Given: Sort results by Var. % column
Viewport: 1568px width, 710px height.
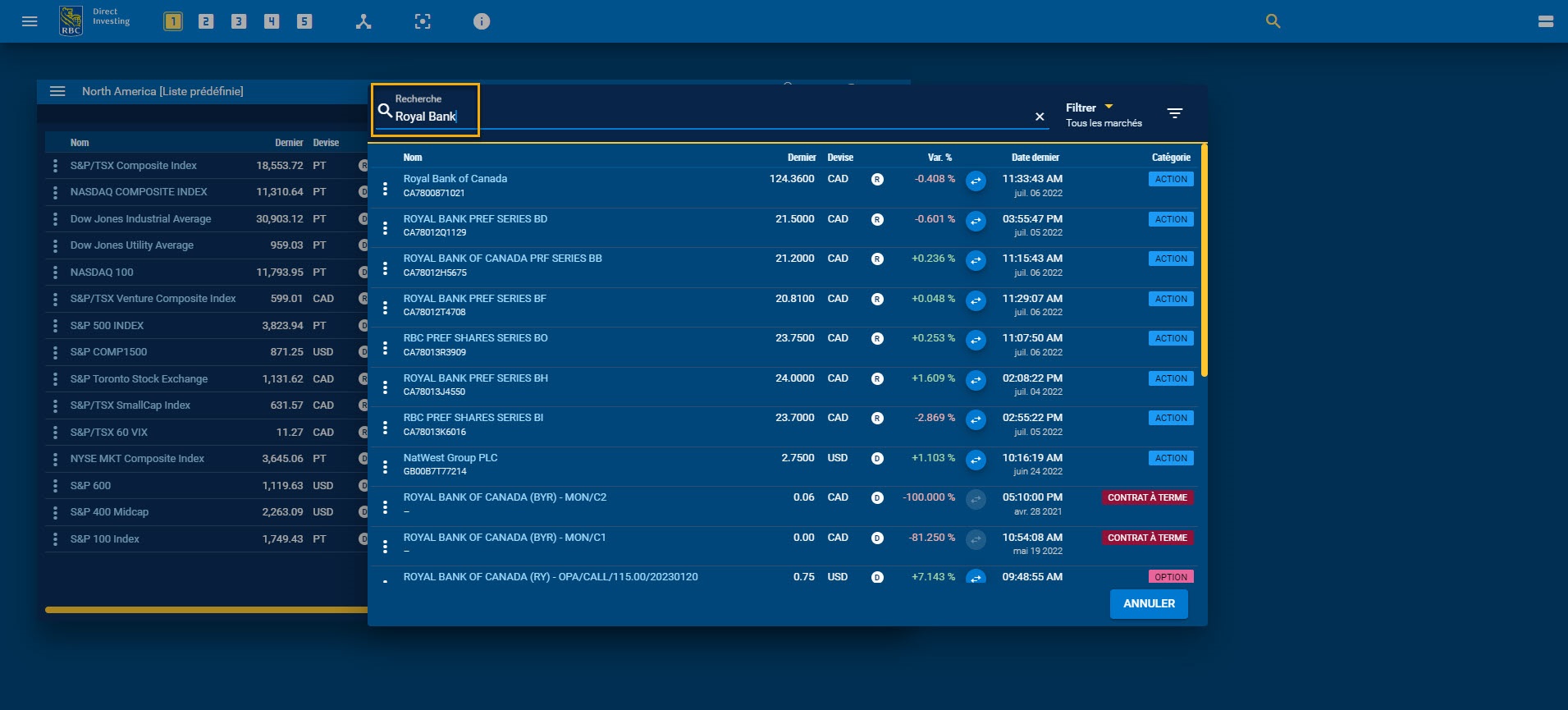Looking at the screenshot, I should click(x=939, y=158).
